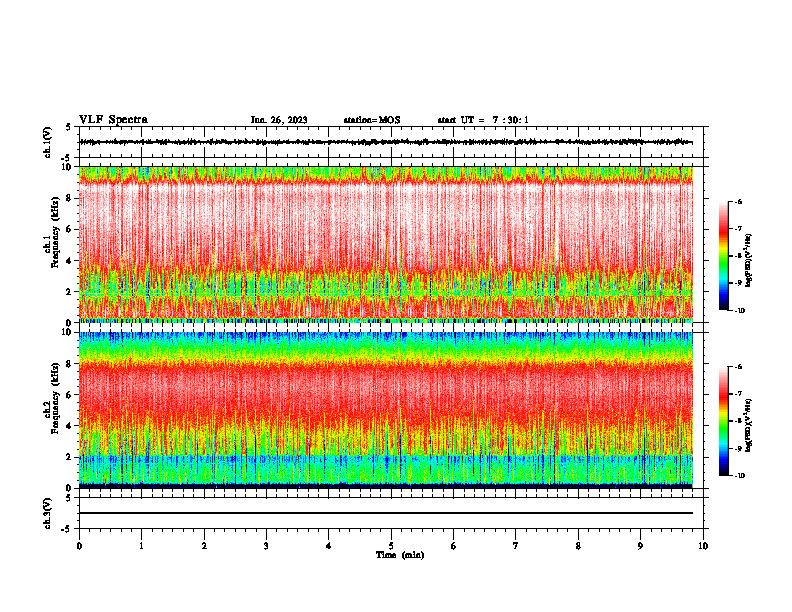The image size is (792, 612).
Task: Click the ch.1 voltage waveform trace
Action: coord(386,142)
